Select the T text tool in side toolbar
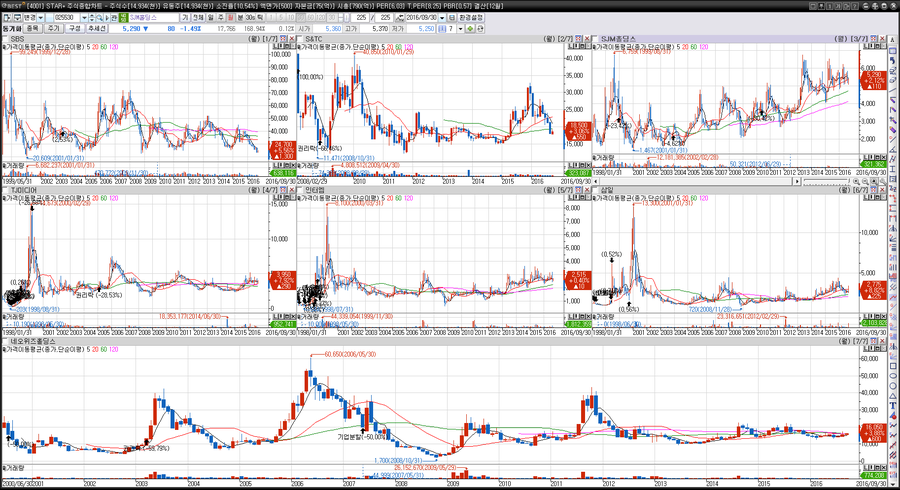The height and width of the screenshot is (490, 900). point(893,406)
